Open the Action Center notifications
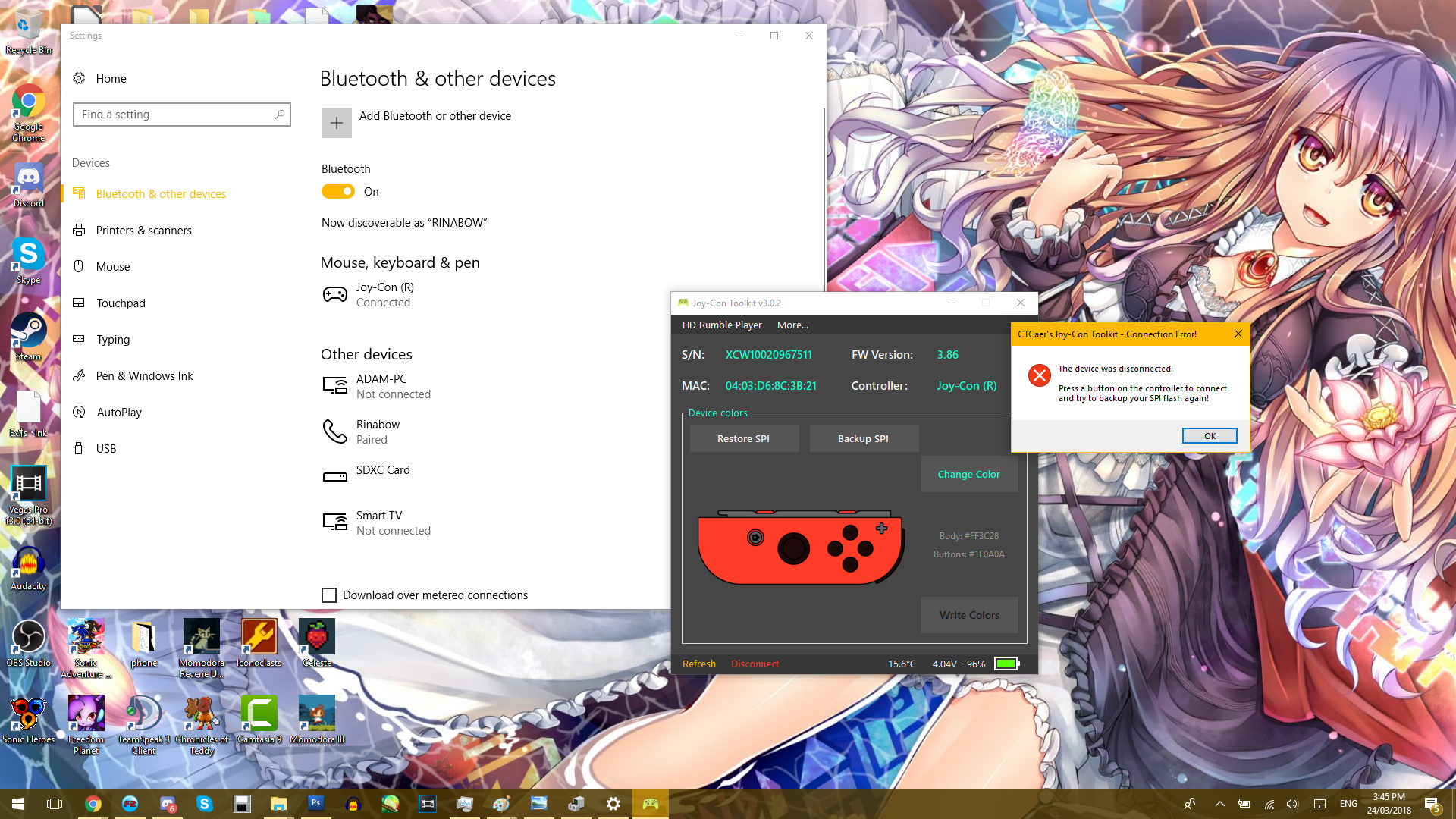Screen dimensions: 1456x819 point(1432,804)
